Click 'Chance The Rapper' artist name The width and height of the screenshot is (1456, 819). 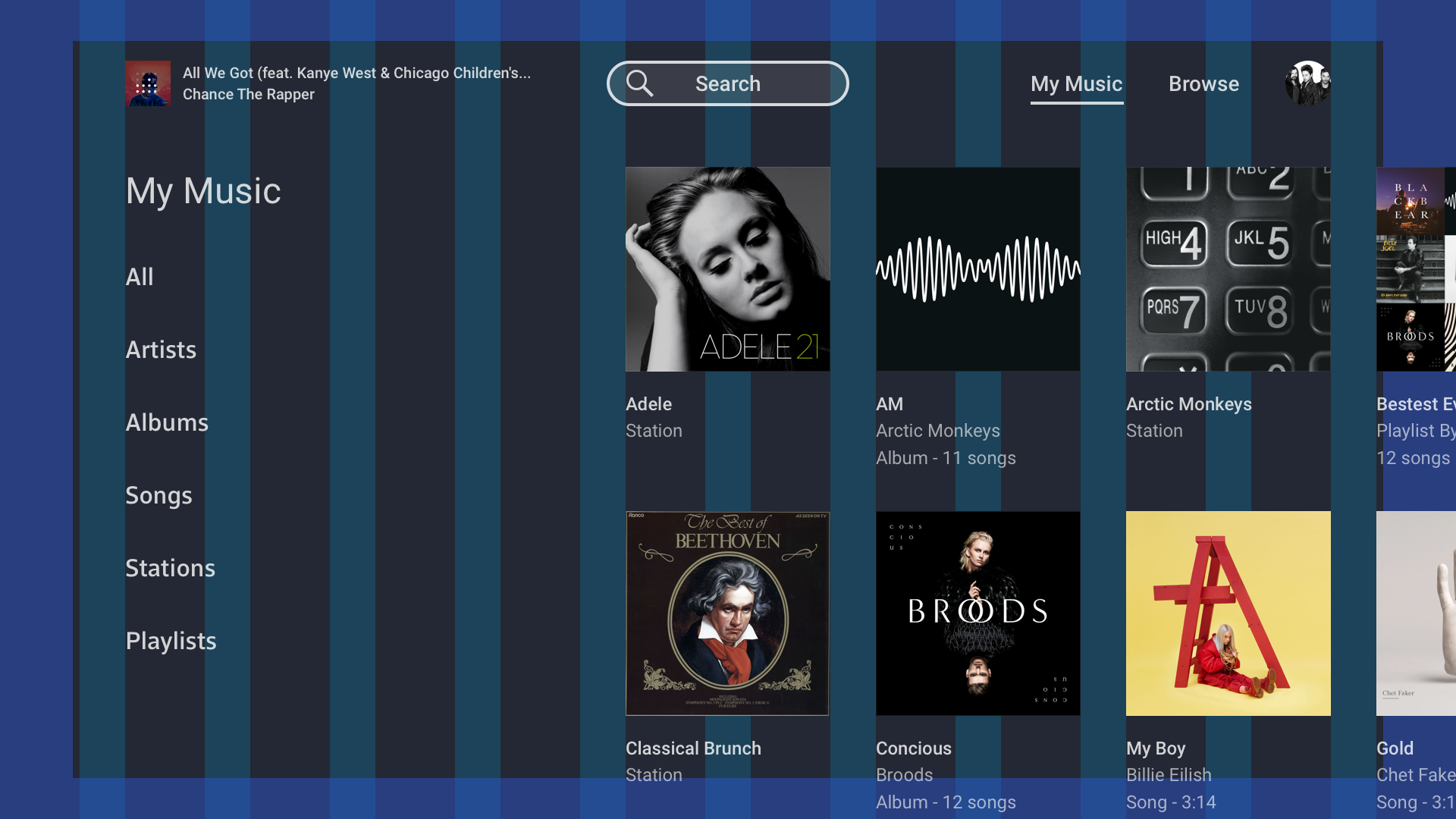point(248,94)
